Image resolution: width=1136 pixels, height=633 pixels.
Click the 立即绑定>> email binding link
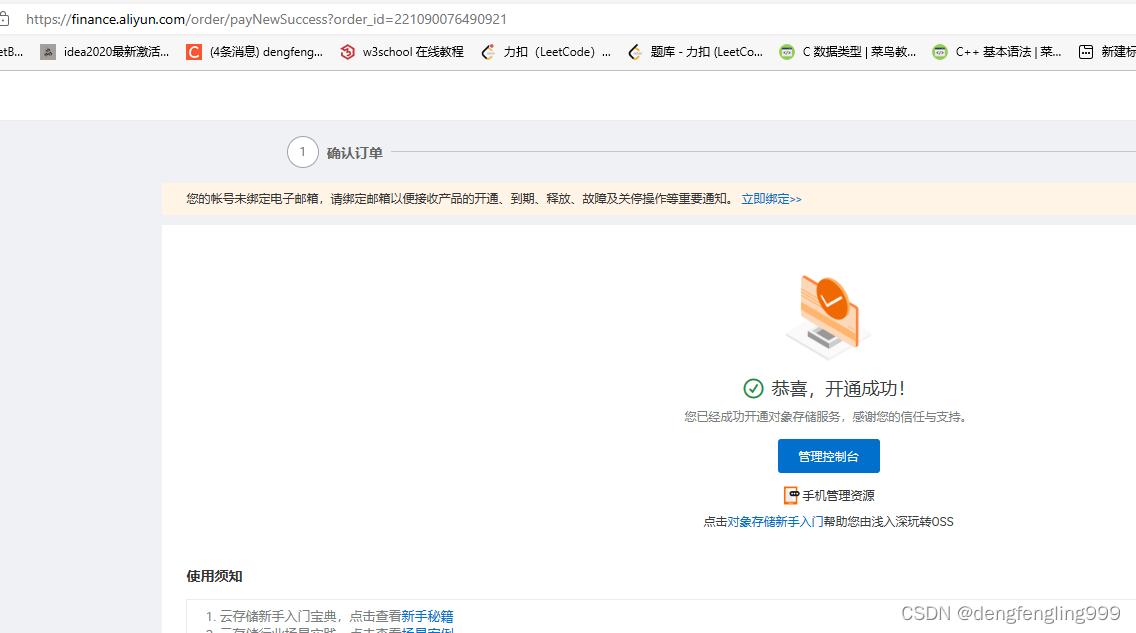point(771,198)
